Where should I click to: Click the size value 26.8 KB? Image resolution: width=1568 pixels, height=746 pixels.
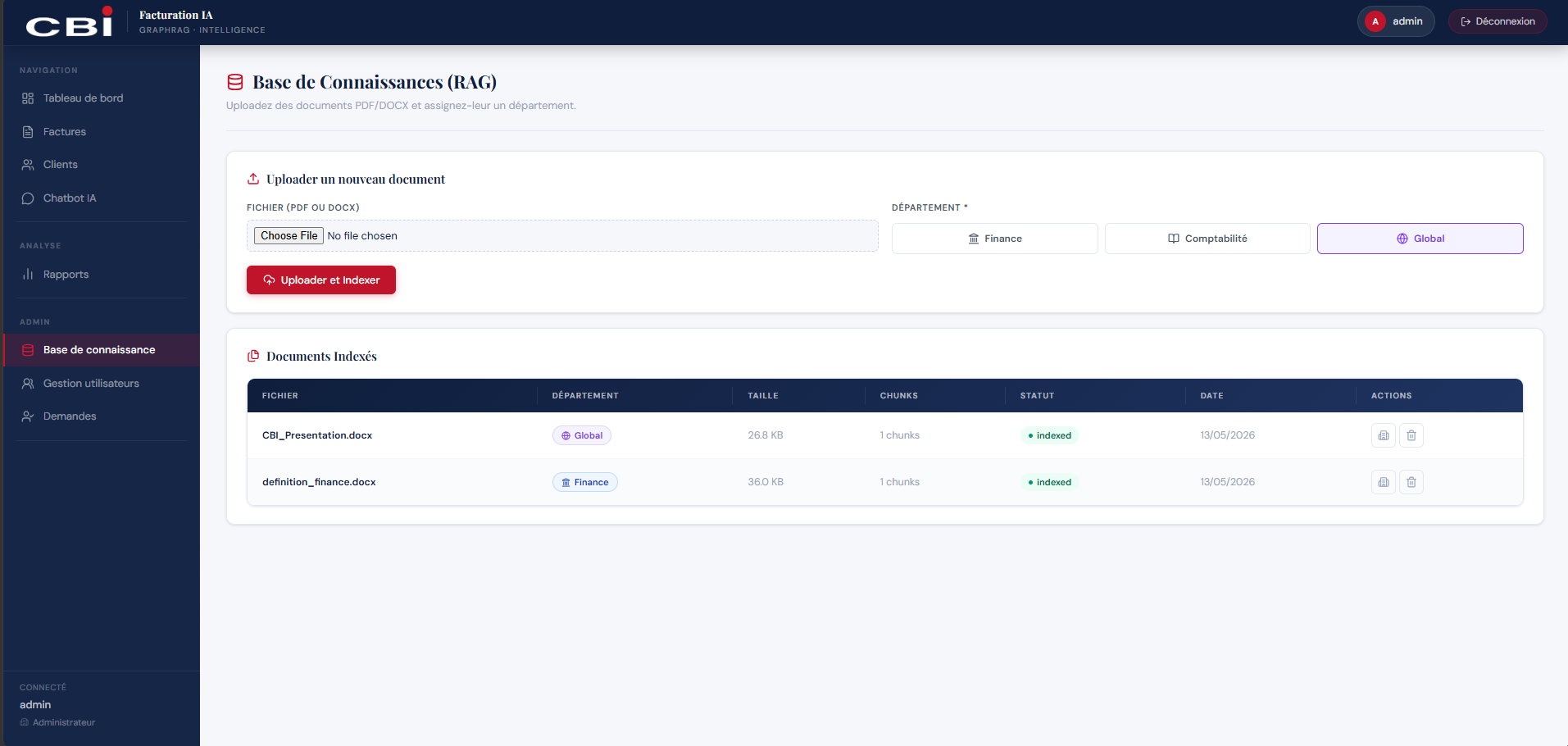[766, 435]
